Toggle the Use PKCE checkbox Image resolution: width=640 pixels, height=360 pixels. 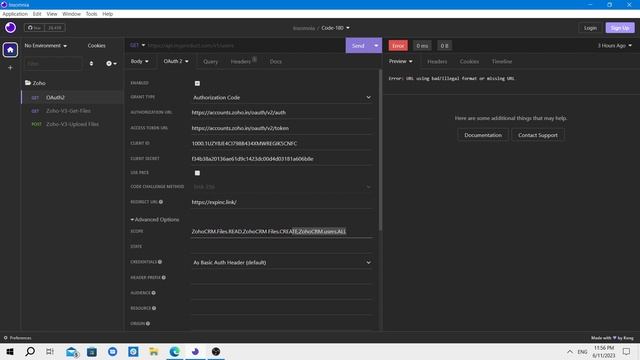(x=197, y=173)
